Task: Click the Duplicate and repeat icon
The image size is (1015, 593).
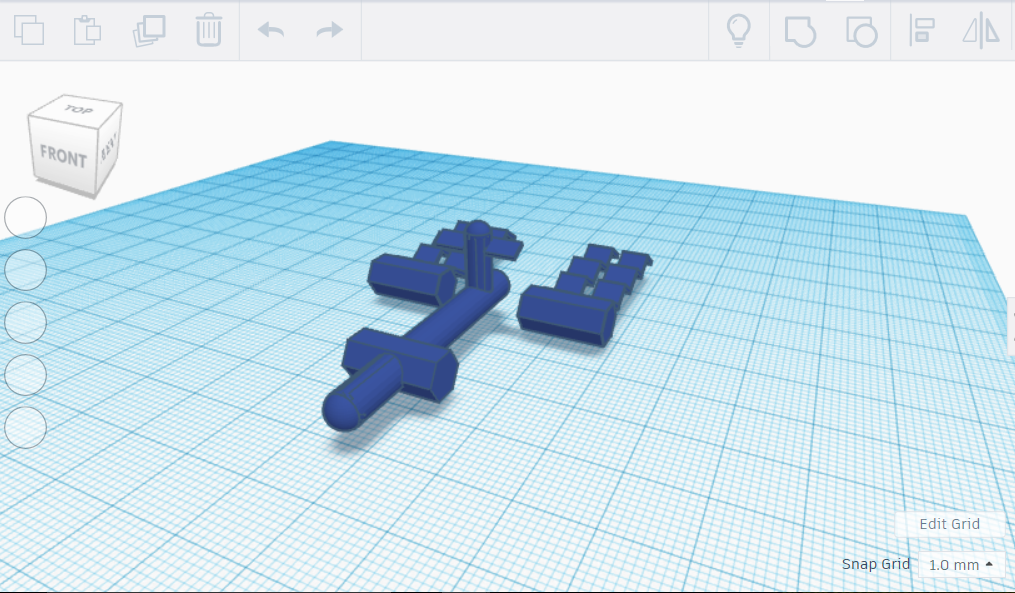Action: (x=149, y=30)
